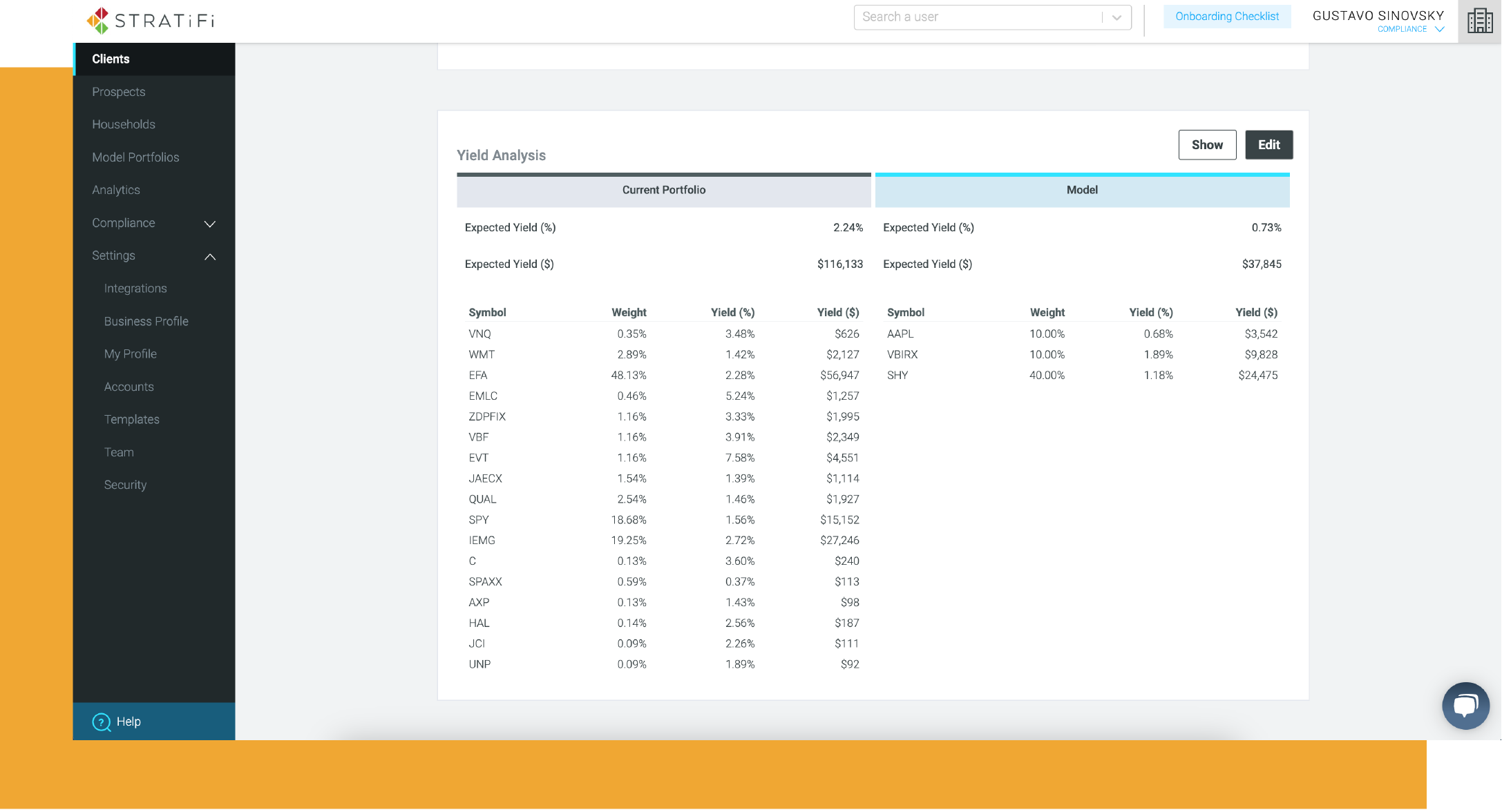
Task: Click the 48.13% weight value
Action: pyautogui.click(x=629, y=376)
